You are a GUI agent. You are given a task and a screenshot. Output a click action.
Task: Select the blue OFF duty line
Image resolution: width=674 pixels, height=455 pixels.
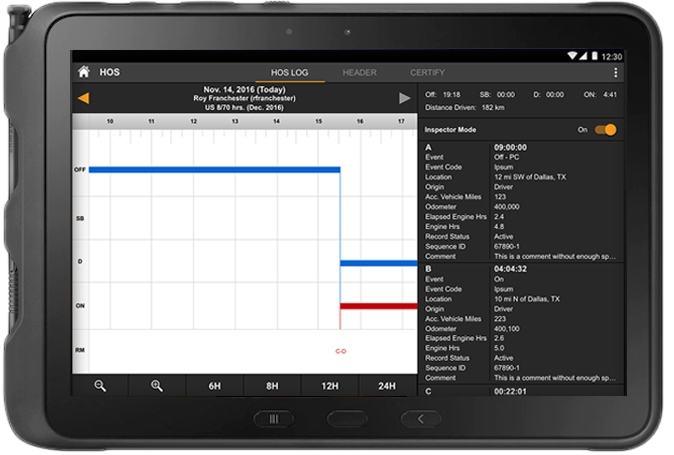(x=214, y=170)
